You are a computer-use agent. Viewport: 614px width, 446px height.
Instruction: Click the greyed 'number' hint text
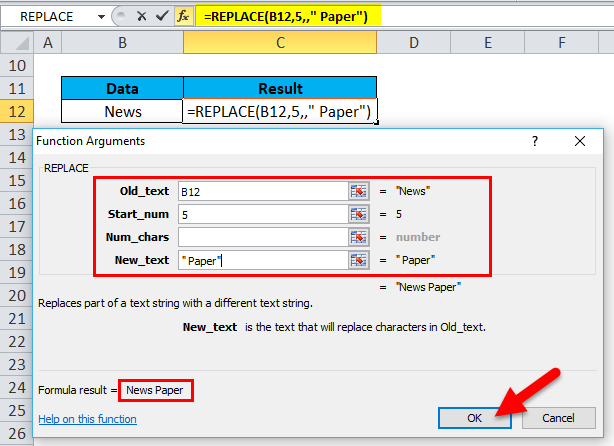point(418,237)
